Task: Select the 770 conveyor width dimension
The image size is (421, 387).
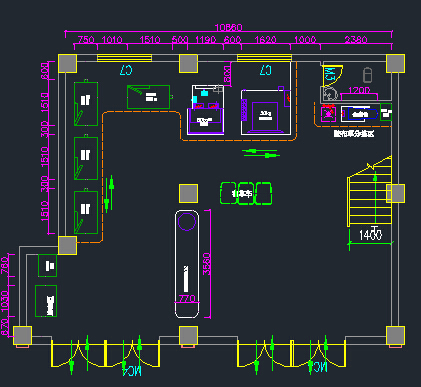Action: [x=187, y=298]
